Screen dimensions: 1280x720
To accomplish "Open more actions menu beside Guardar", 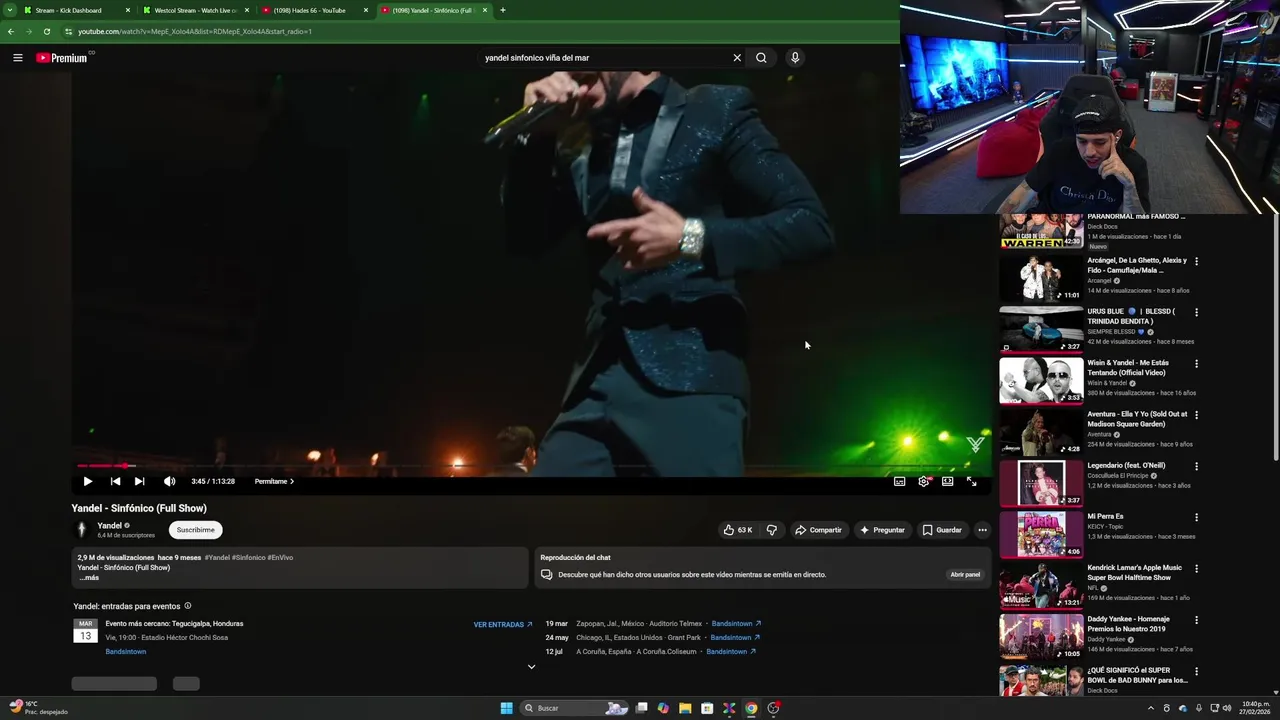I will (982, 530).
